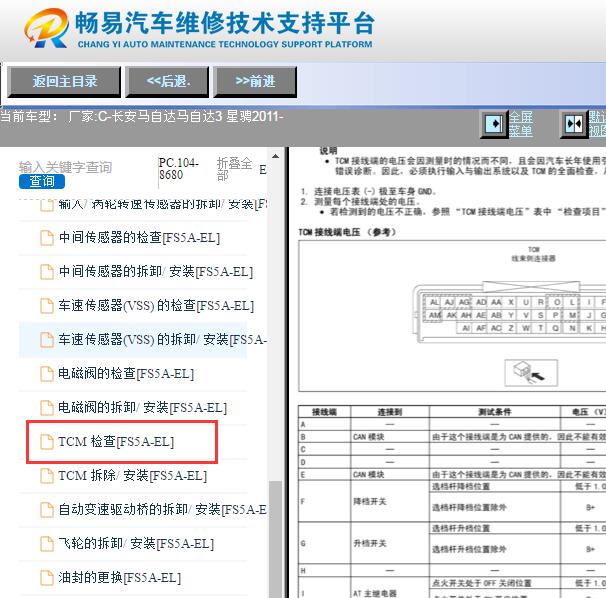Click document icon beside 中间传感器的拆卸/安装

(47, 272)
